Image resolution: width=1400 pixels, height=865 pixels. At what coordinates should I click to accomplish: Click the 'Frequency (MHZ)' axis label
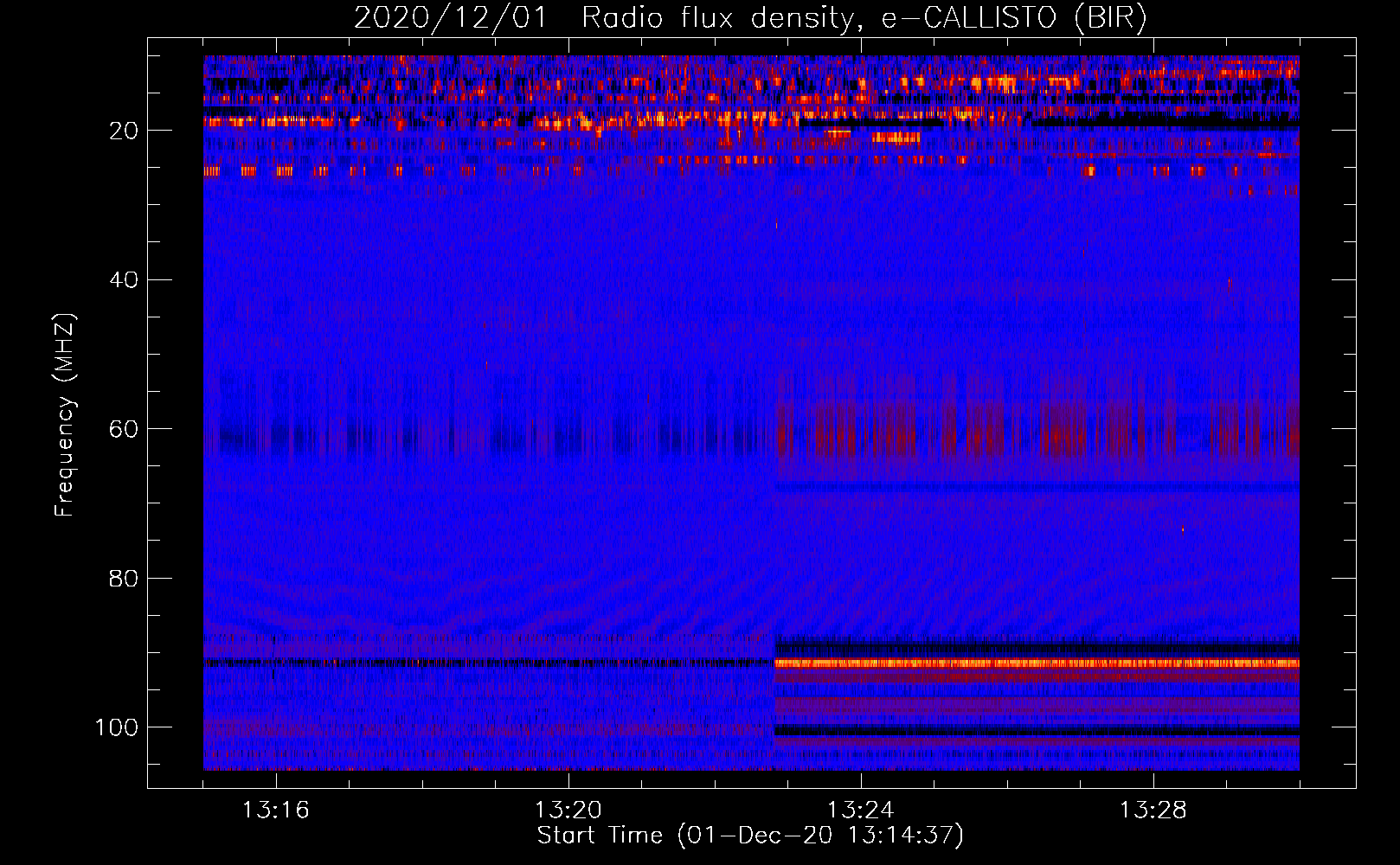pos(65,414)
